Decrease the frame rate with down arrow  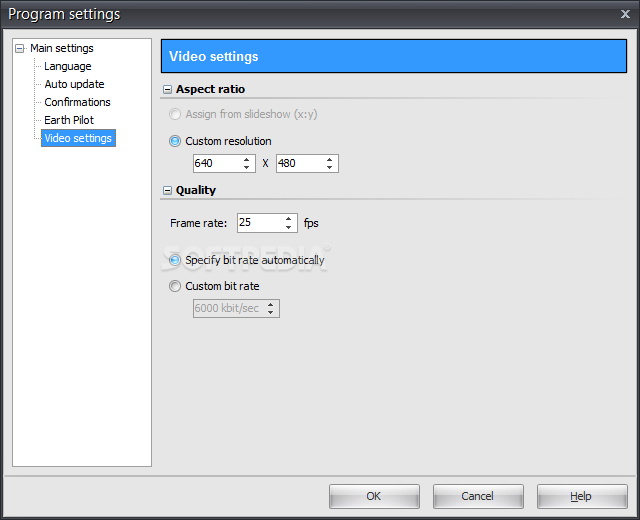(289, 227)
